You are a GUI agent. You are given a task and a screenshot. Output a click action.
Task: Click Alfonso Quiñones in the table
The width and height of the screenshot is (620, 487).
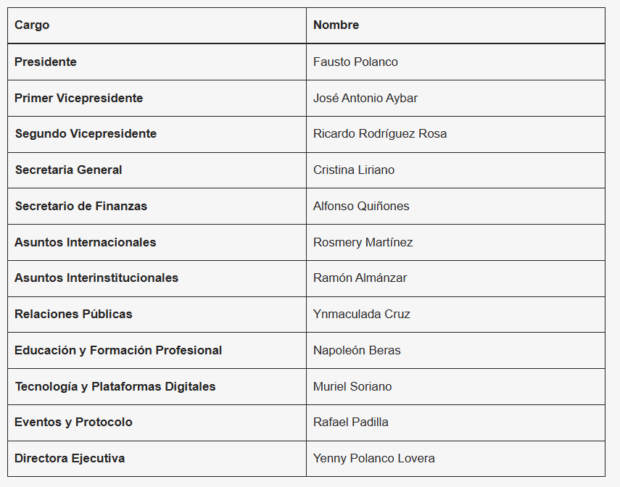pos(361,206)
